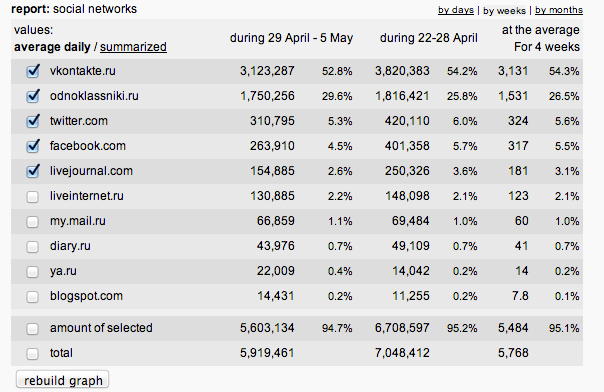Click the vkontakte.ru site name

click(x=82, y=71)
